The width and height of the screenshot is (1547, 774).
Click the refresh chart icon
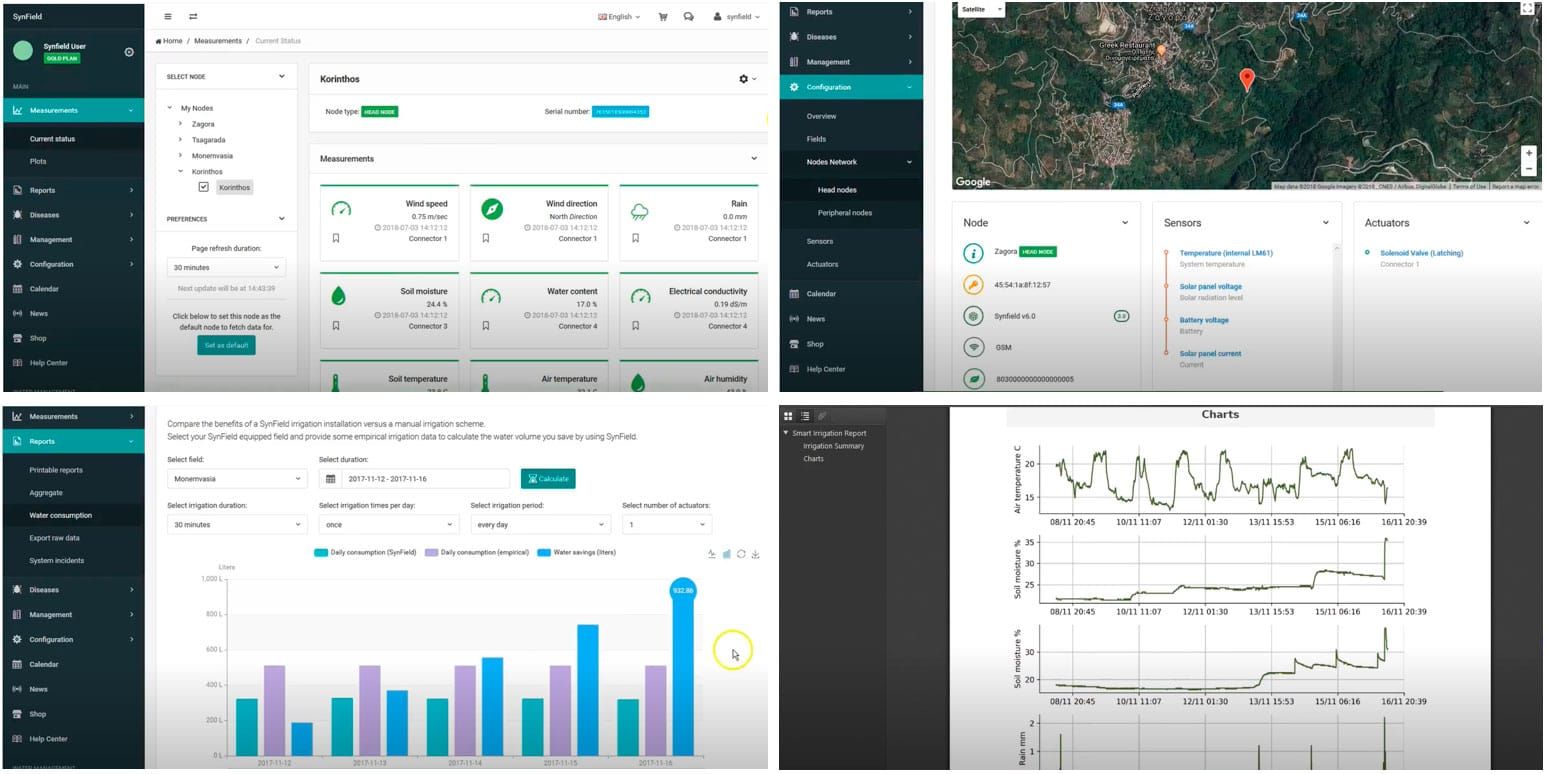point(741,554)
